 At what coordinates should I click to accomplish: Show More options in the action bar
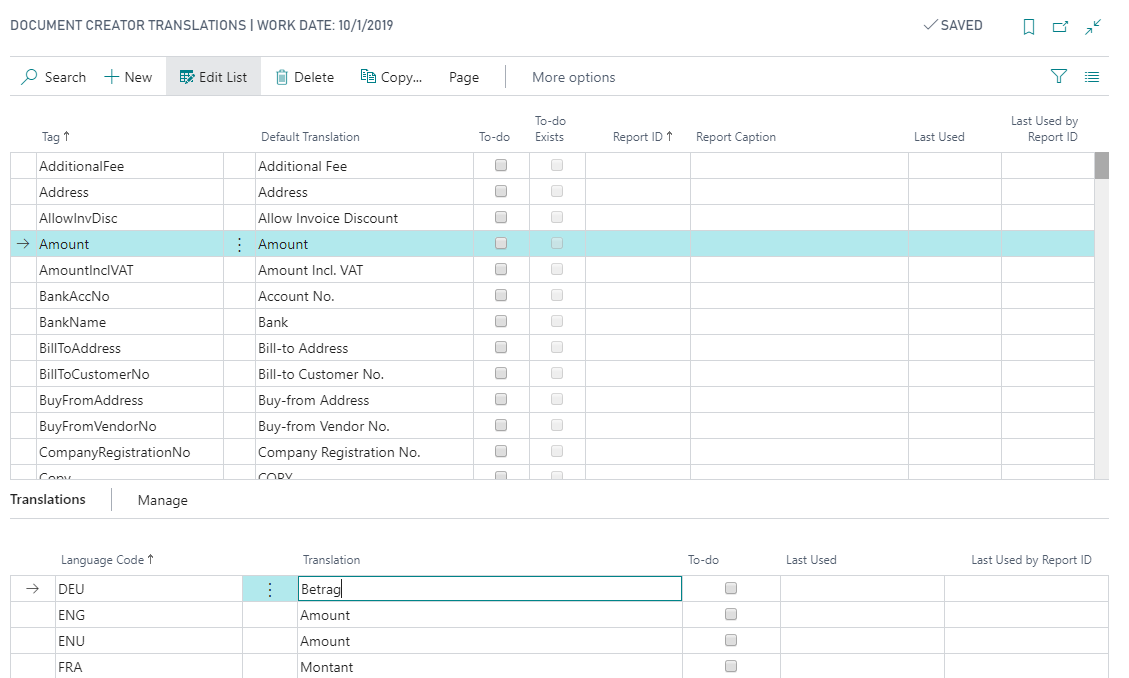573,77
